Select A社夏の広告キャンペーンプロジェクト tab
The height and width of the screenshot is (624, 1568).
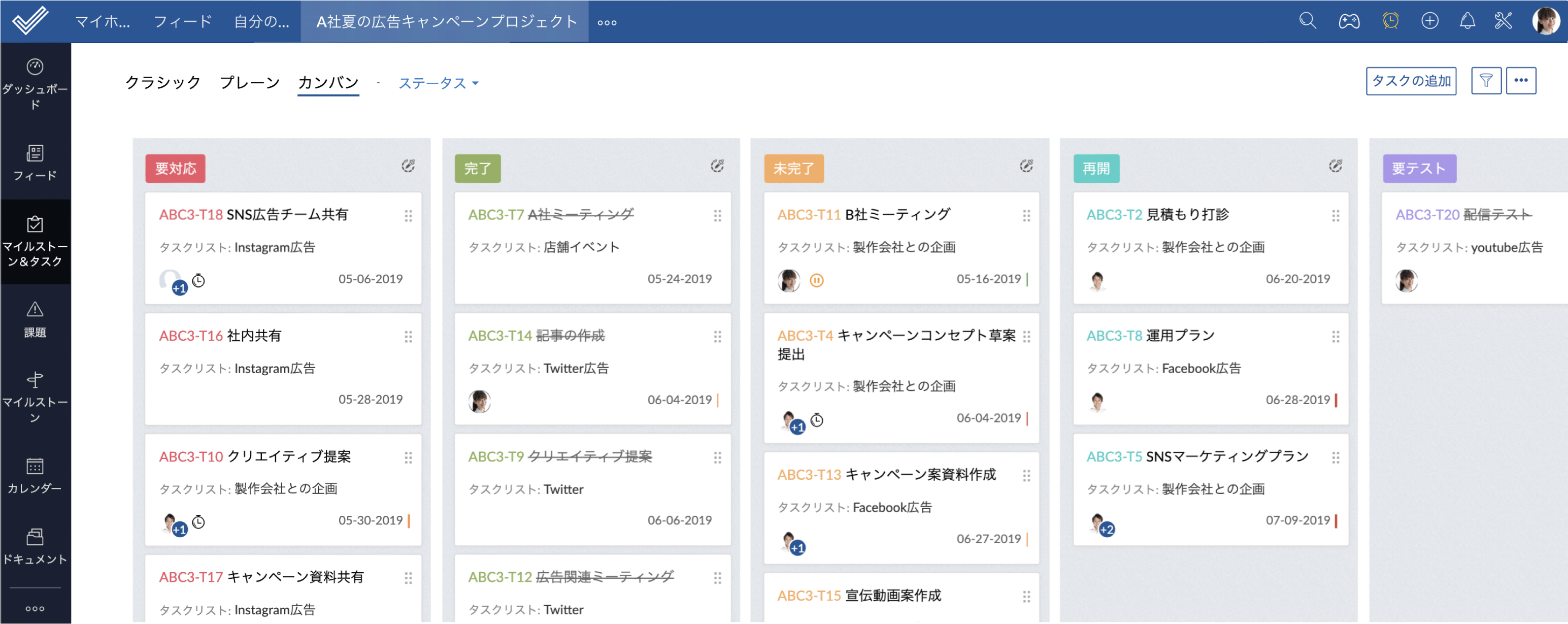446,21
